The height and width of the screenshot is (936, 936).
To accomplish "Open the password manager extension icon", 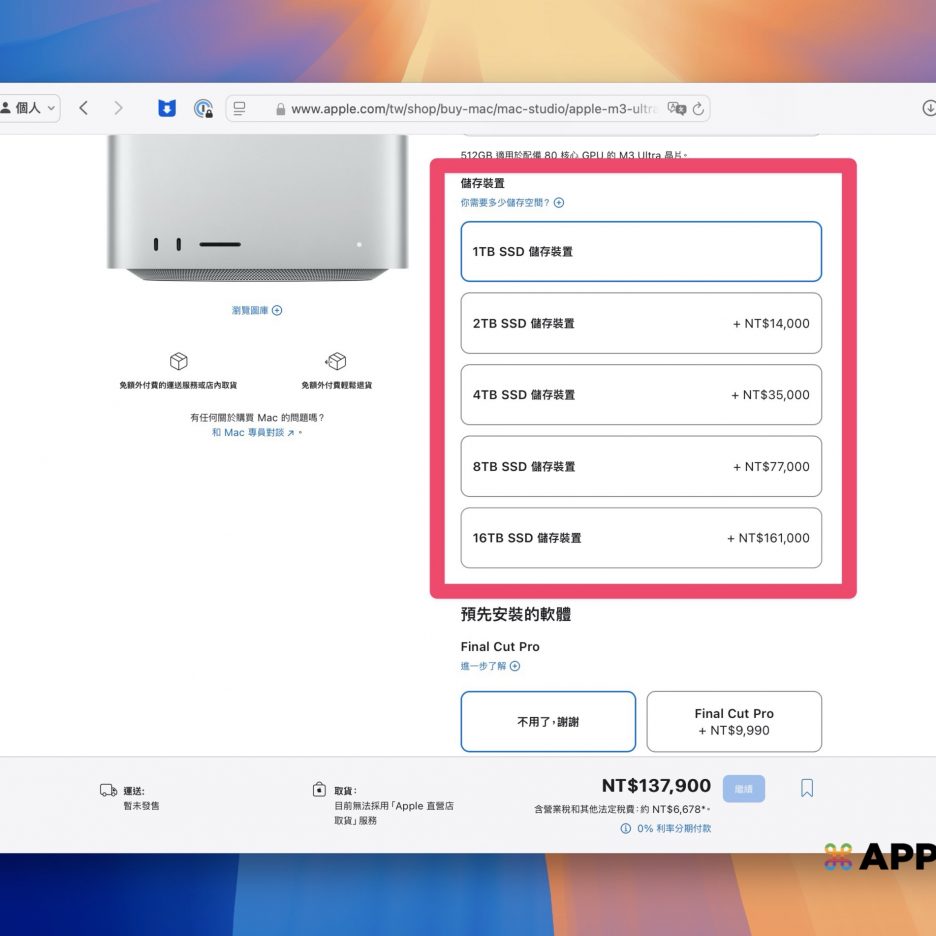I will coord(203,108).
